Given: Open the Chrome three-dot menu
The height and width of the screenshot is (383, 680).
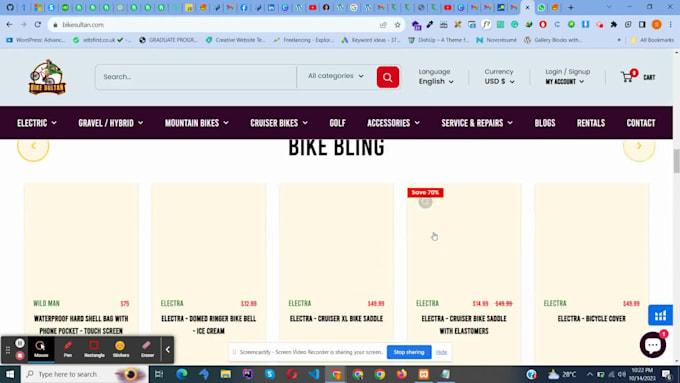Looking at the screenshot, I should 670,25.
